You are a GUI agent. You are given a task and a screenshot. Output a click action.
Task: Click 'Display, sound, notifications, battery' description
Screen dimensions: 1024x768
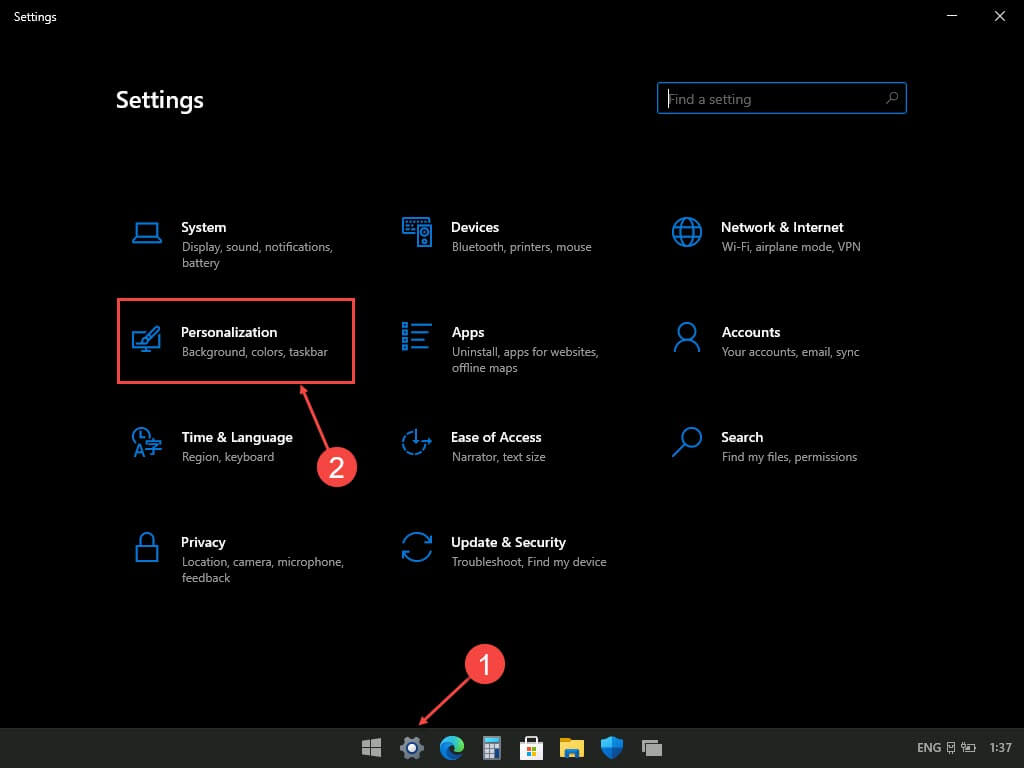pos(257,255)
